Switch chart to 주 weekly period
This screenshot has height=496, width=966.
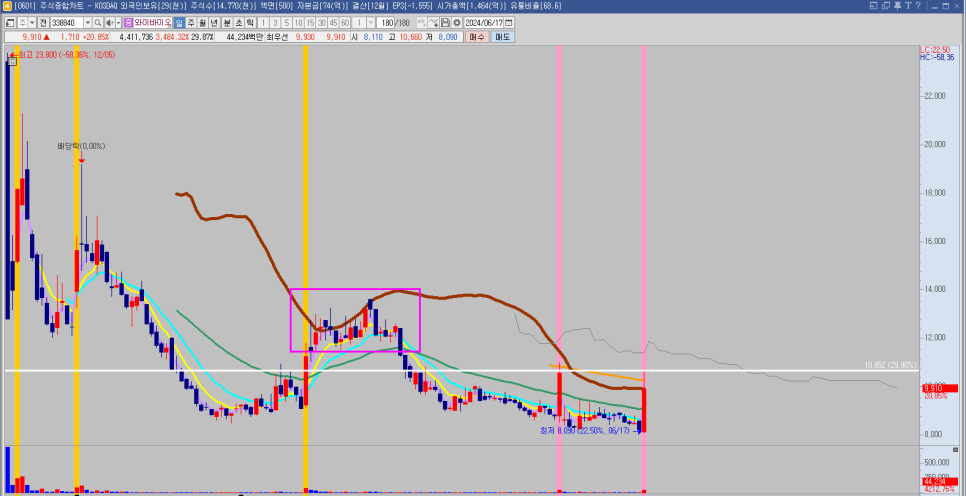(191, 22)
